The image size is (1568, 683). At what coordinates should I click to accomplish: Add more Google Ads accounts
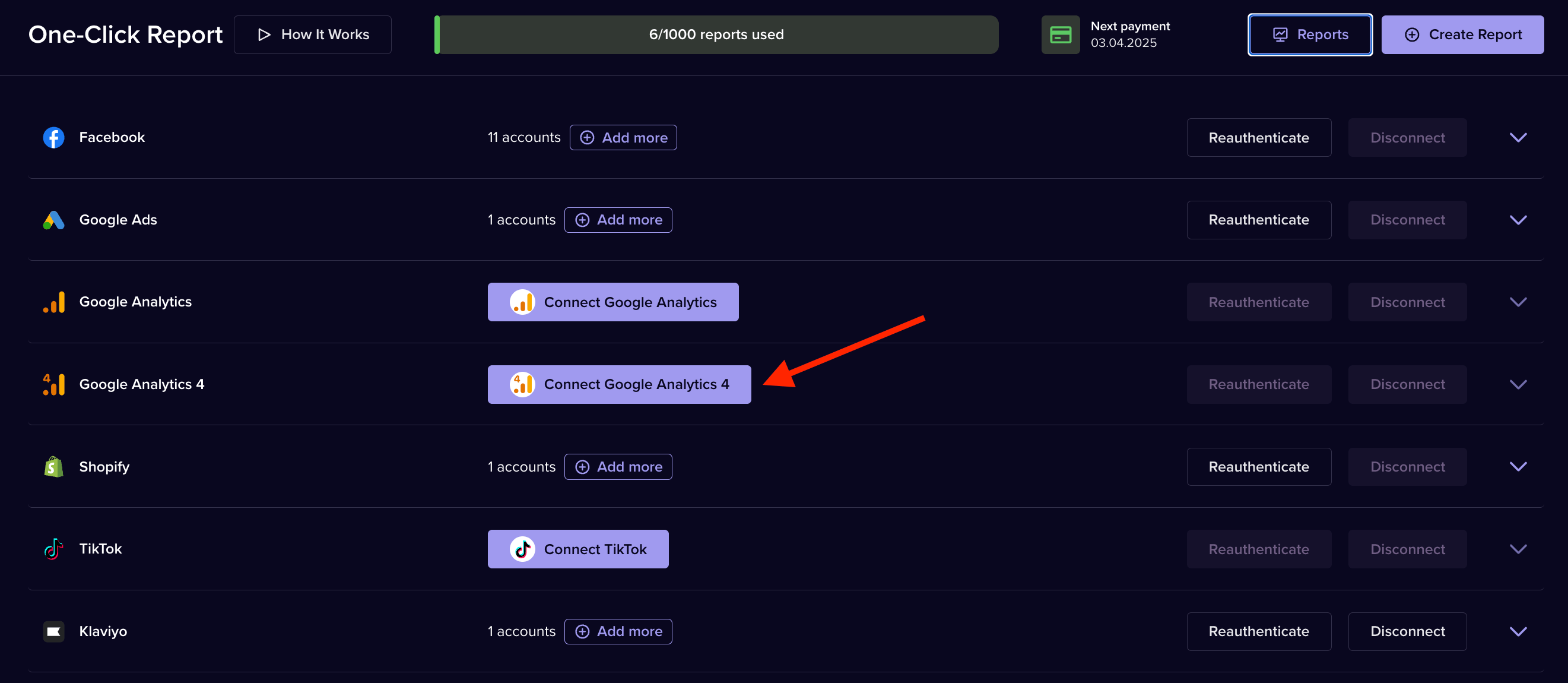click(x=618, y=220)
